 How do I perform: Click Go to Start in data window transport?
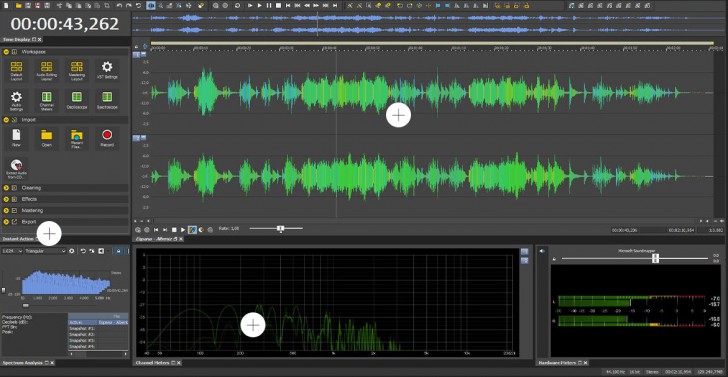tap(156, 229)
